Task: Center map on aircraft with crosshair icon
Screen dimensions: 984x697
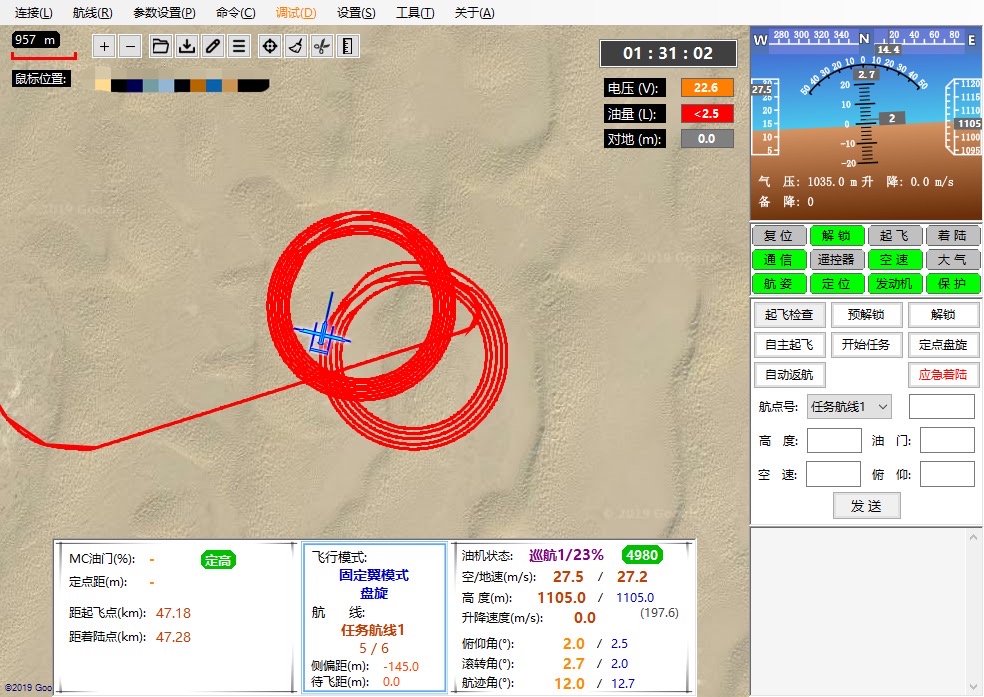Action: click(269, 46)
